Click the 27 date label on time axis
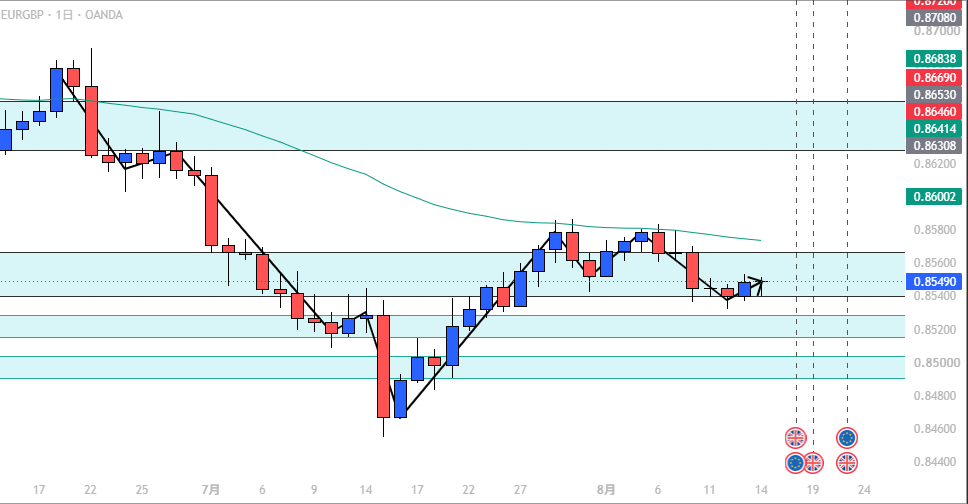Viewport: 968px width, 504px height. click(520, 490)
